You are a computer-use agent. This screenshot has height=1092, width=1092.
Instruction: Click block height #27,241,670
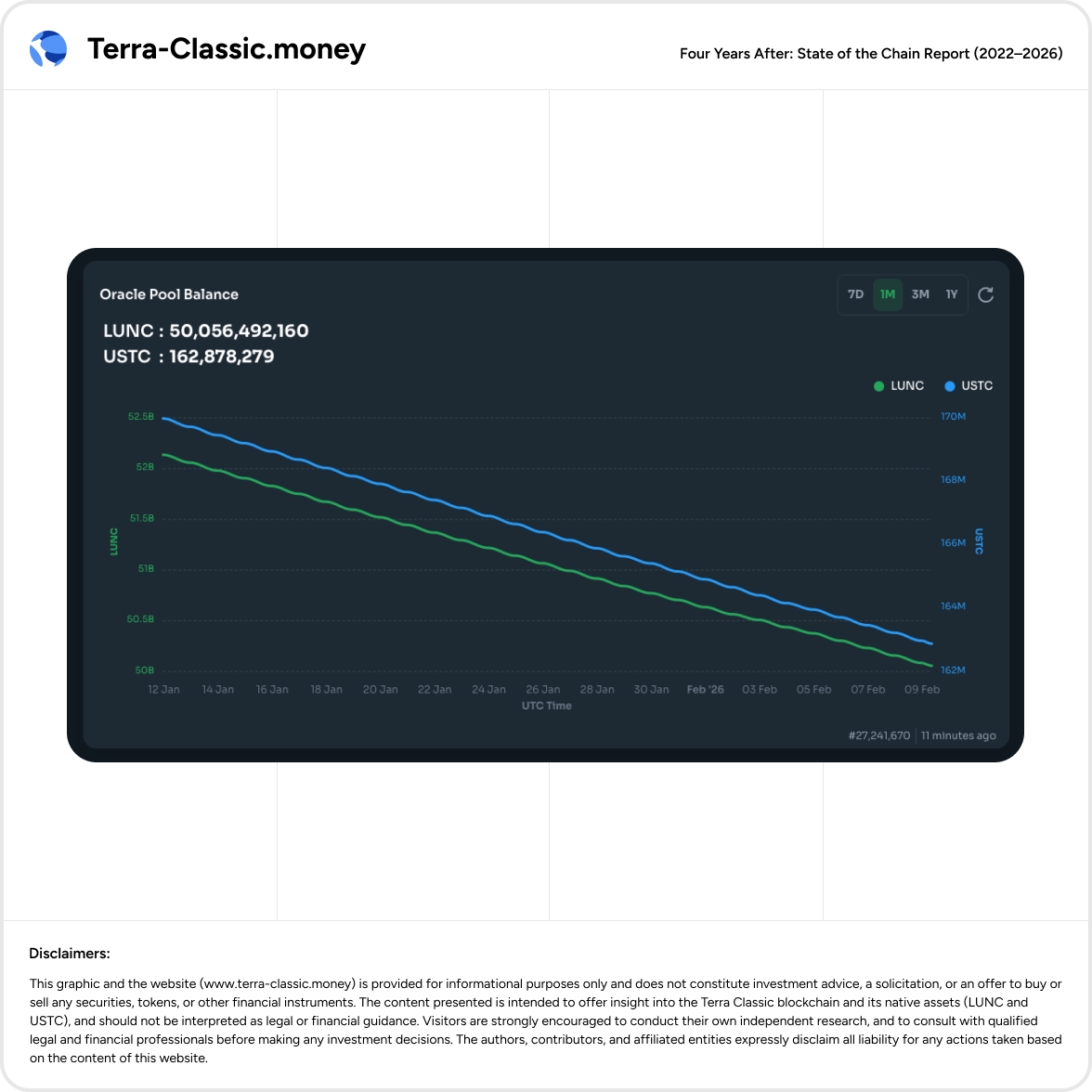click(x=878, y=735)
